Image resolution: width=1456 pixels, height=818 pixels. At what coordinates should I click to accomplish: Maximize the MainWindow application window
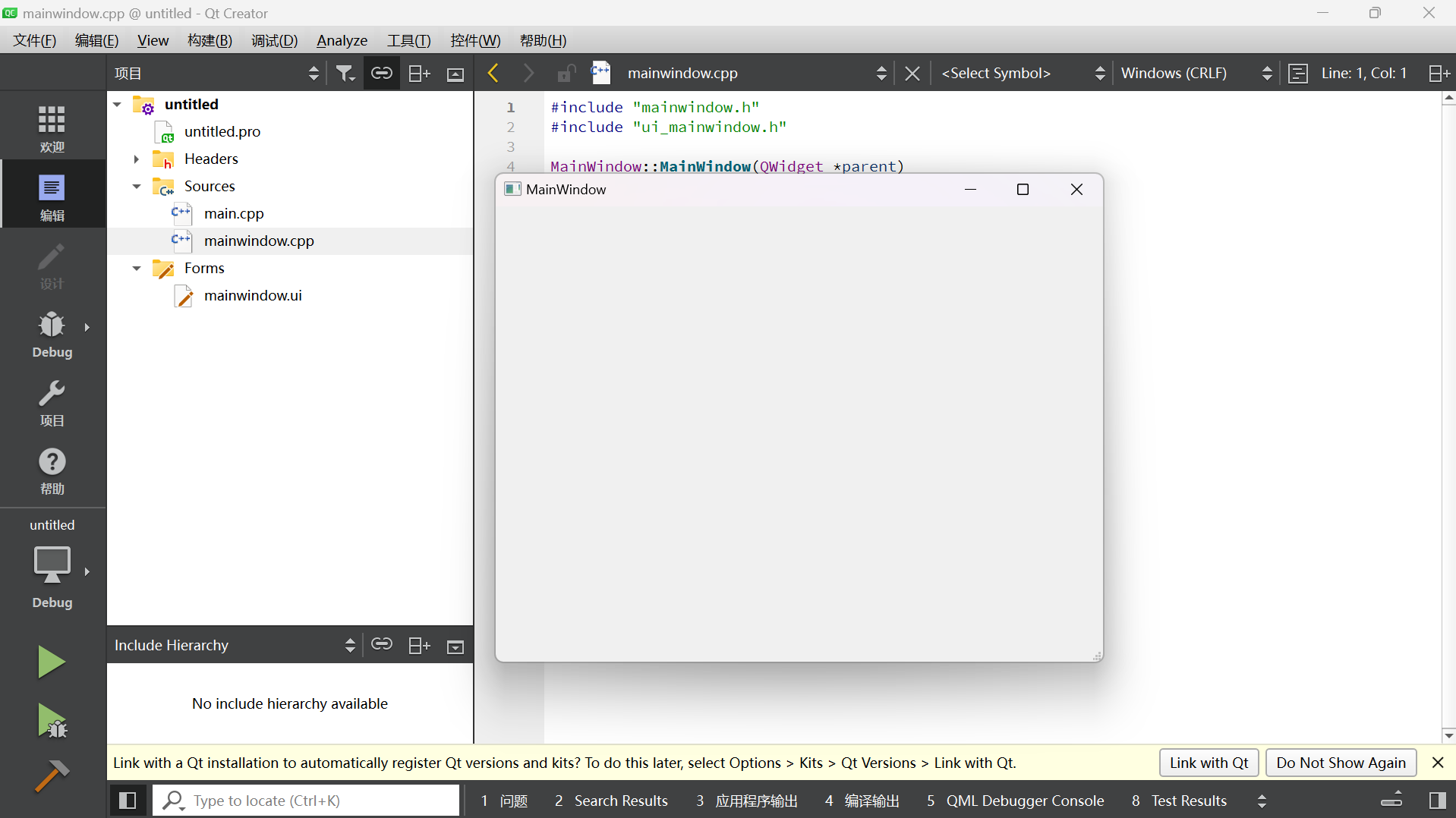tap(1023, 189)
